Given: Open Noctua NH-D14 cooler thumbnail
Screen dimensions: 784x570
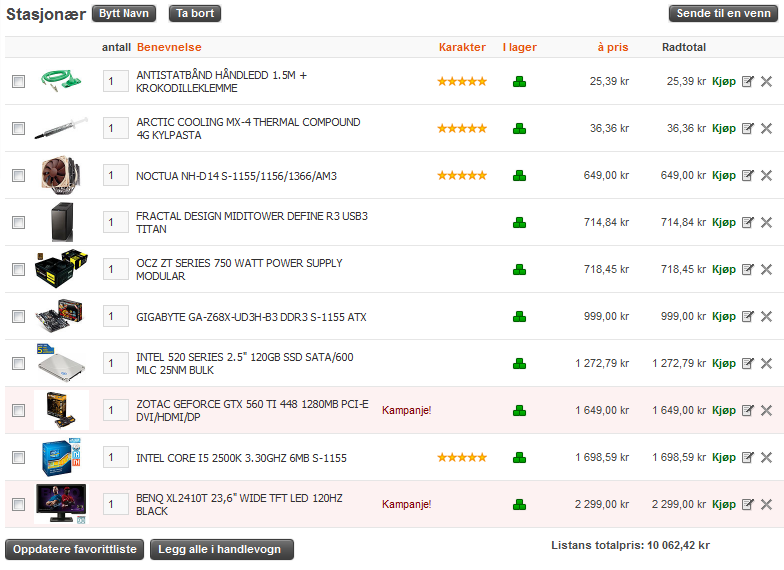Looking at the screenshot, I should pyautogui.click(x=61, y=175).
